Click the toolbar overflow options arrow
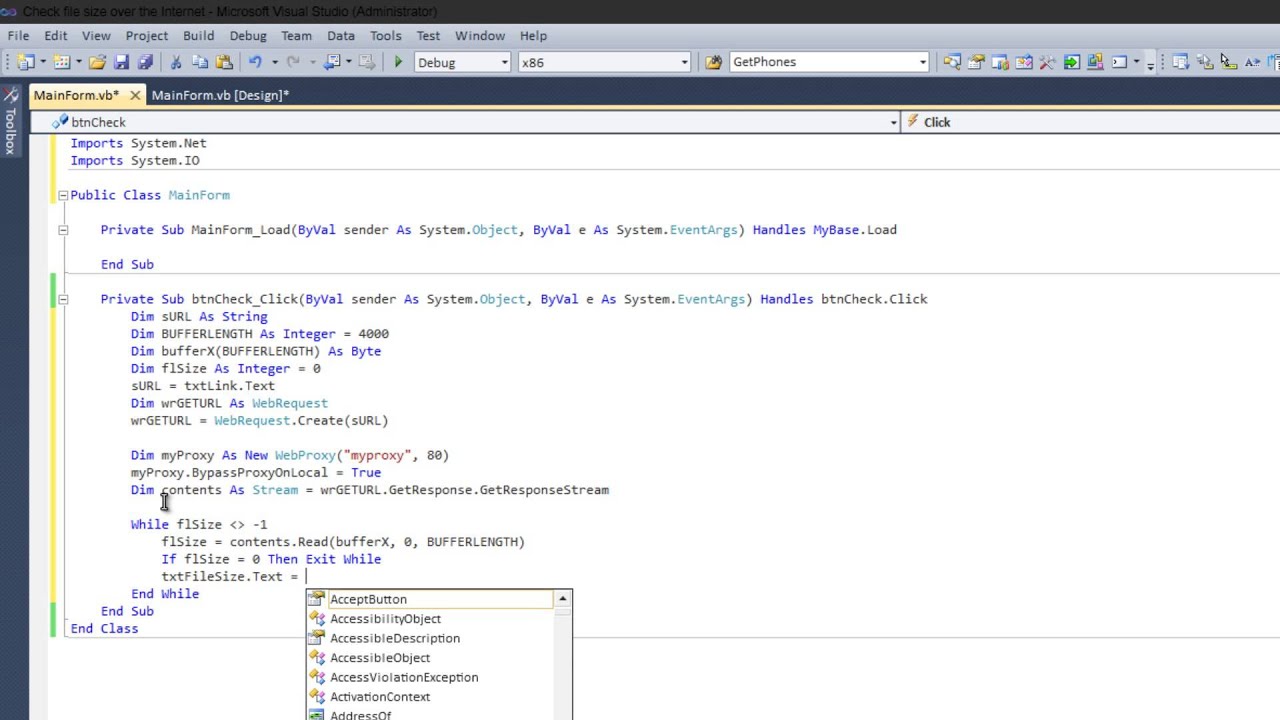 pyautogui.click(x=1150, y=63)
